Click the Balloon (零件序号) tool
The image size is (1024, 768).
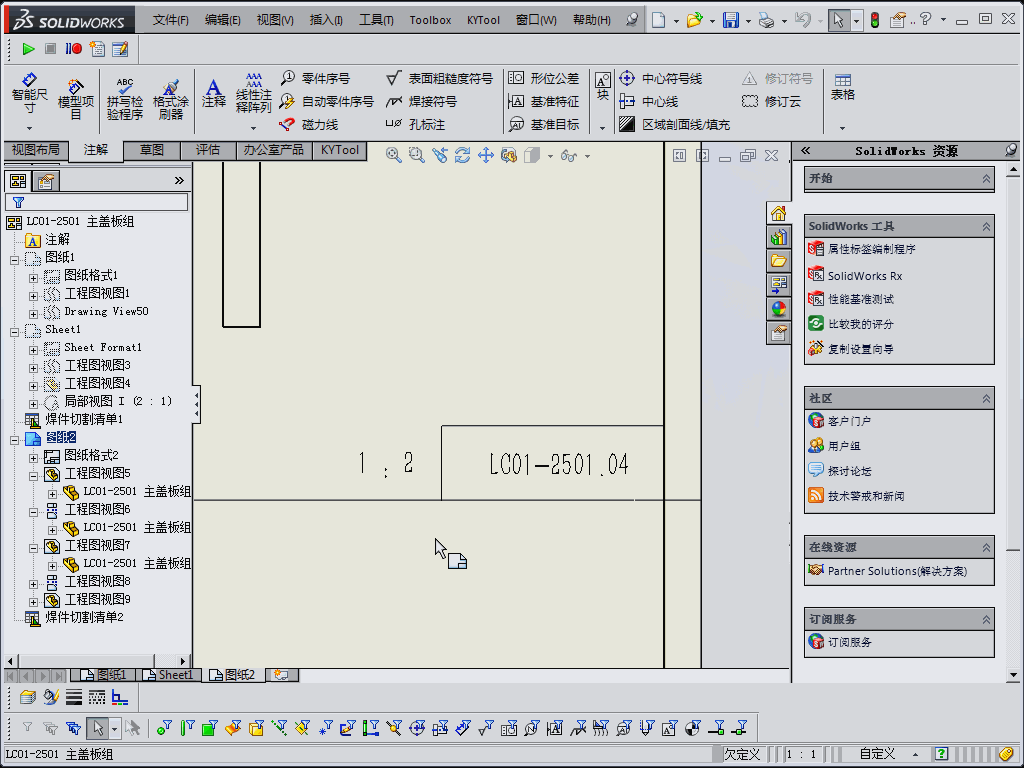tap(316, 78)
